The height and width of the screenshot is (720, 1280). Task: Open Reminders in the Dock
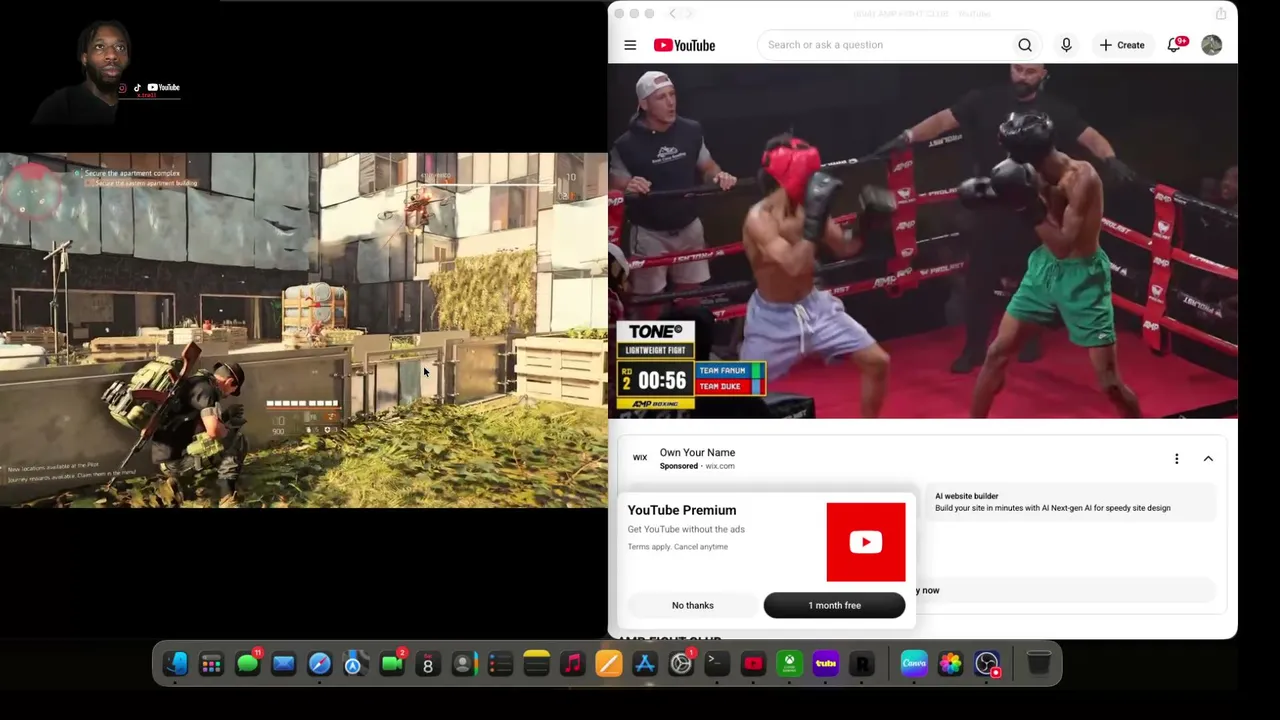500,663
